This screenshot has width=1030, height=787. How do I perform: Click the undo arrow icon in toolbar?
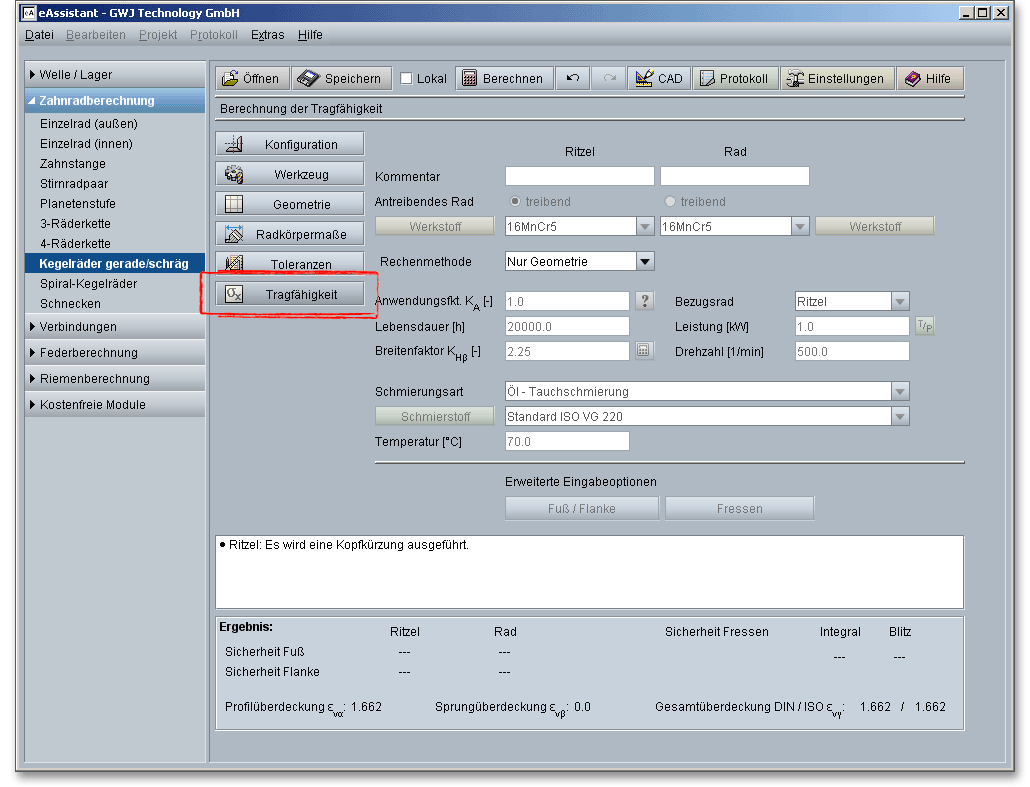click(x=573, y=79)
